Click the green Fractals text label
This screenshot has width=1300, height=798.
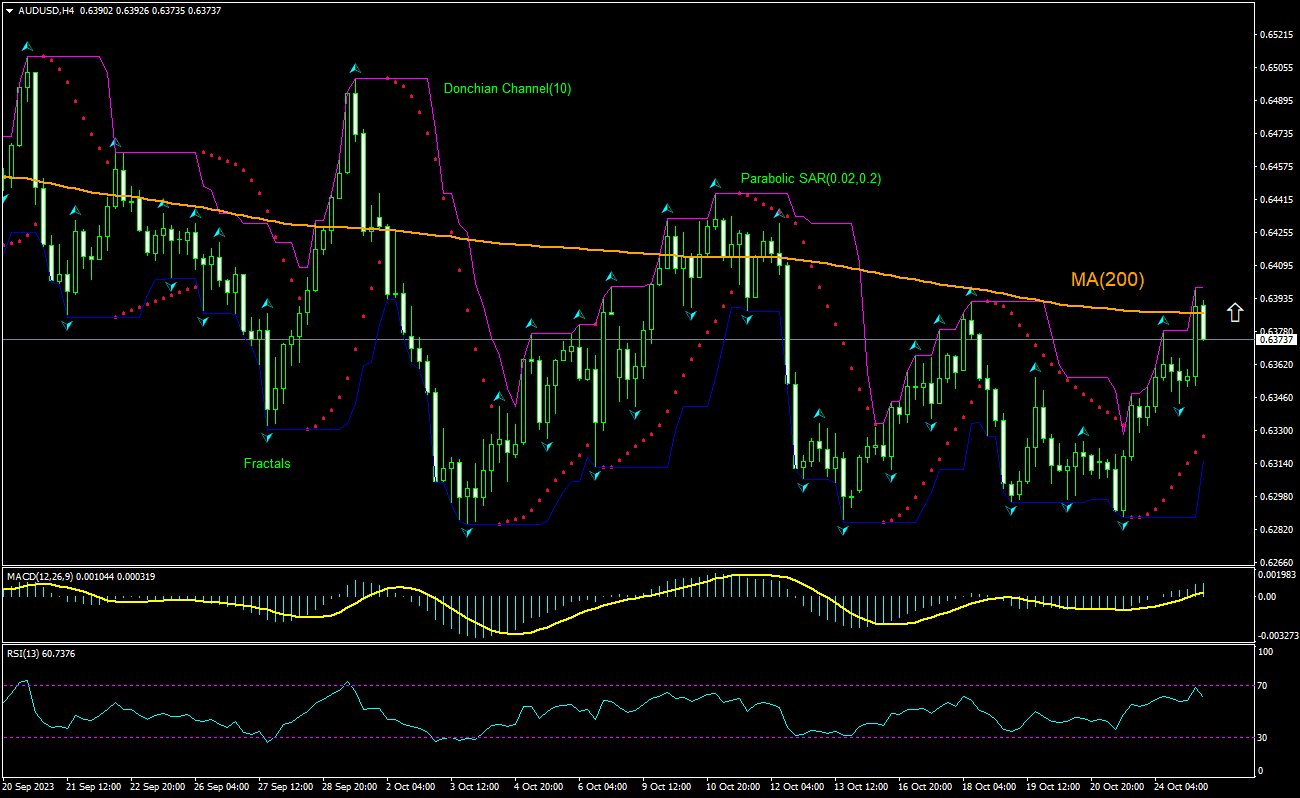(266, 463)
